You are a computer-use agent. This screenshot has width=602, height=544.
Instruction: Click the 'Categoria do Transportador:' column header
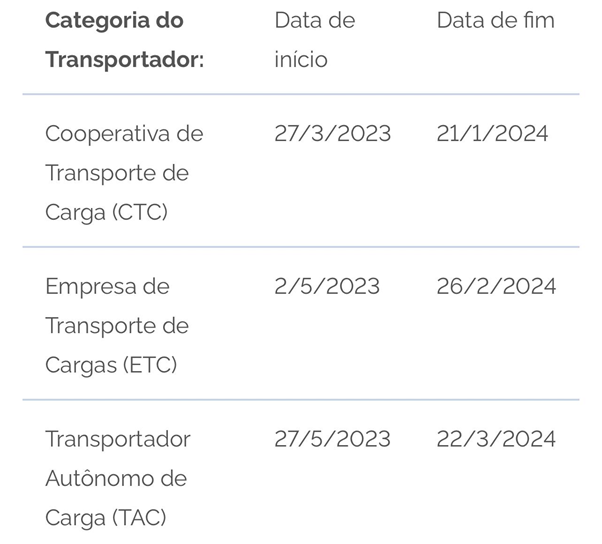pos(124,40)
